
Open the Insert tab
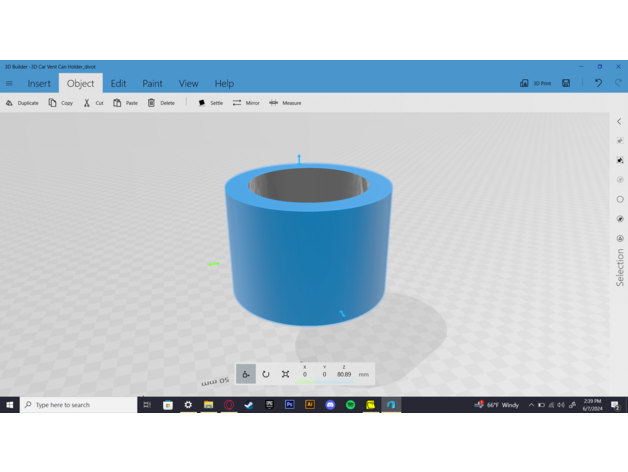(x=39, y=84)
